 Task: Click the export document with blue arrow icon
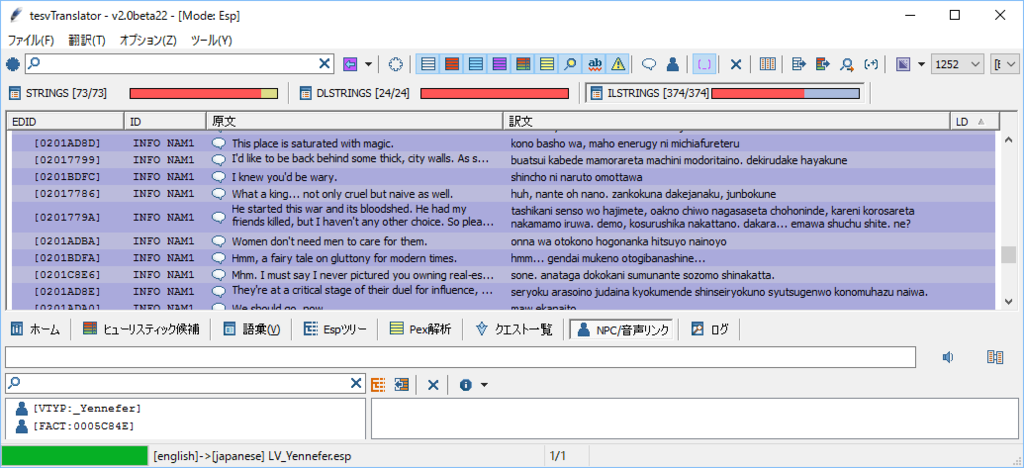[799, 64]
